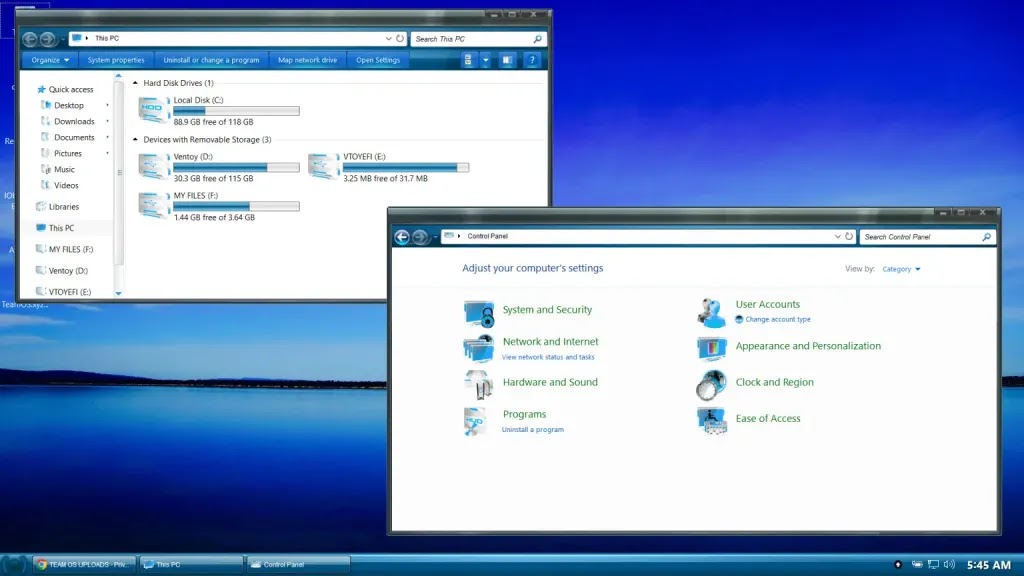This screenshot has width=1024, height=576.
Task: Open System and Security category icon
Action: tap(479, 313)
